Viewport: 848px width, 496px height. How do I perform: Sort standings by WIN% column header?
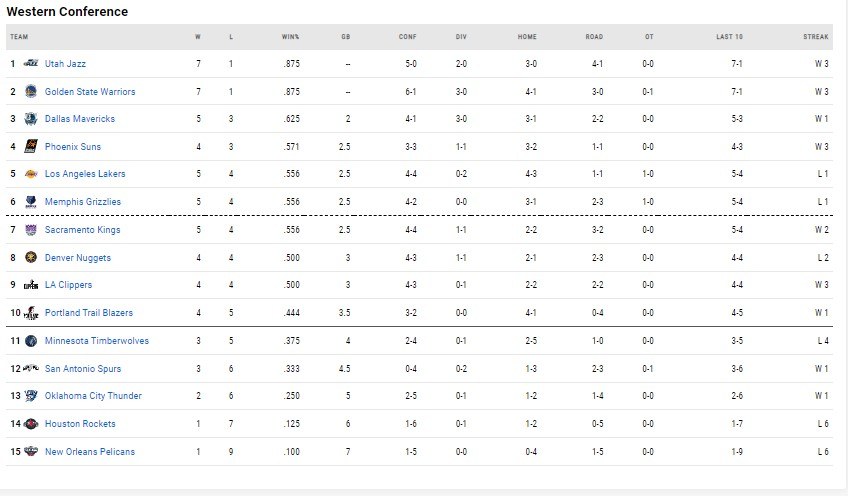pyautogui.click(x=290, y=37)
